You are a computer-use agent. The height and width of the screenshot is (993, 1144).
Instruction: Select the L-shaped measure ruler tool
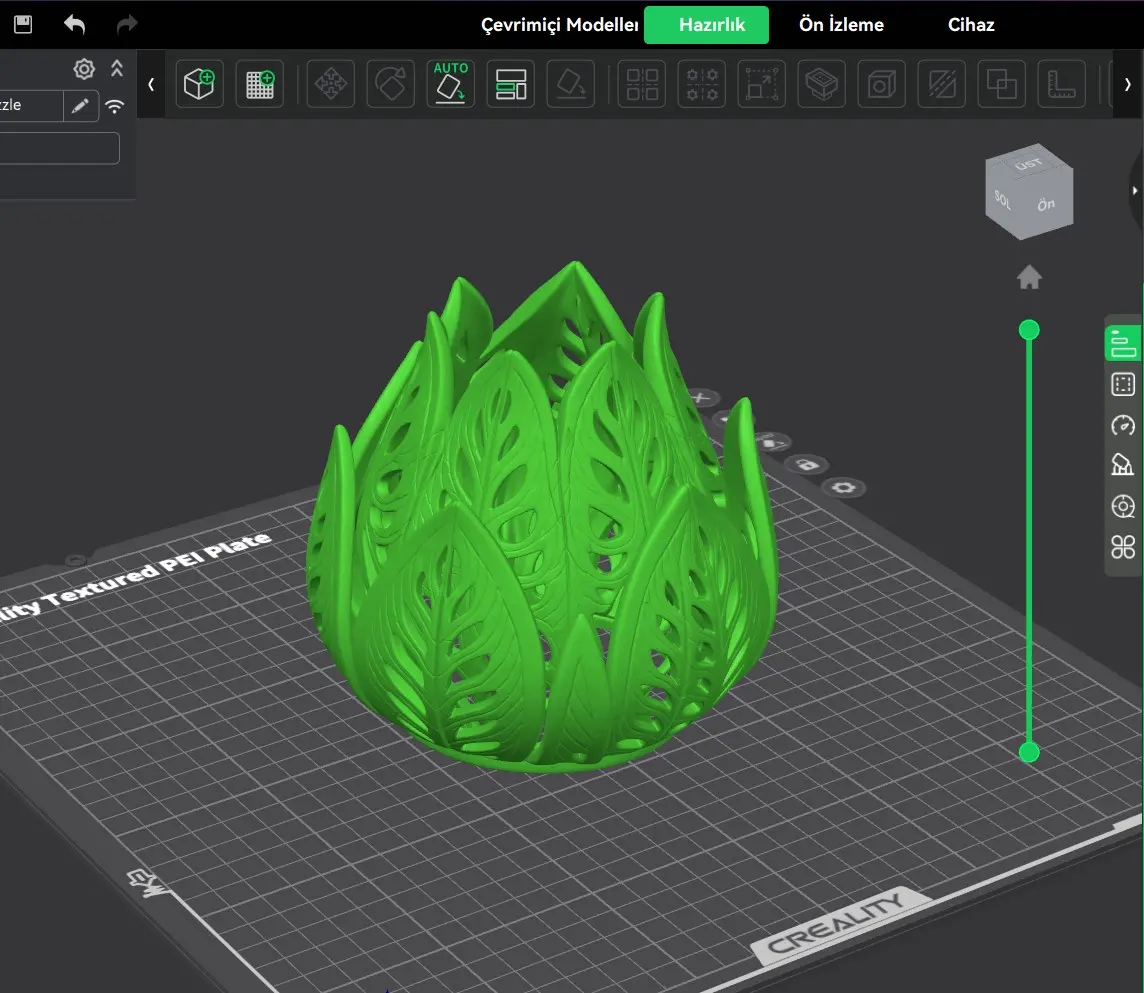[1061, 84]
